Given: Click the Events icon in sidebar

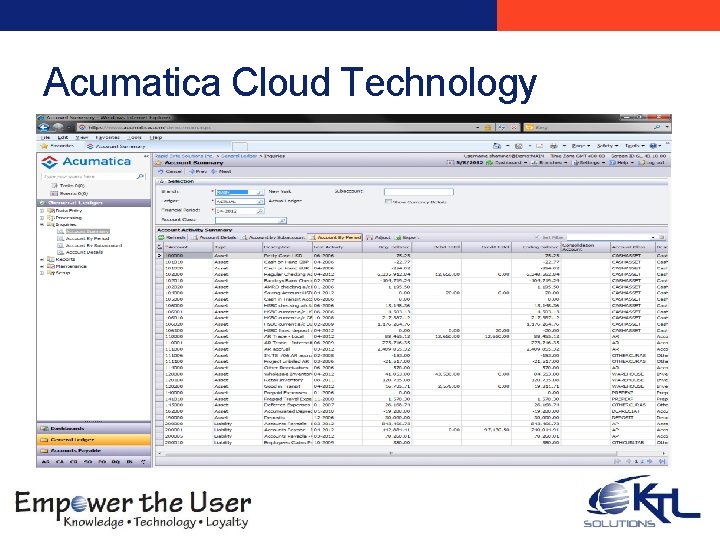Looking at the screenshot, I should 54,194.
